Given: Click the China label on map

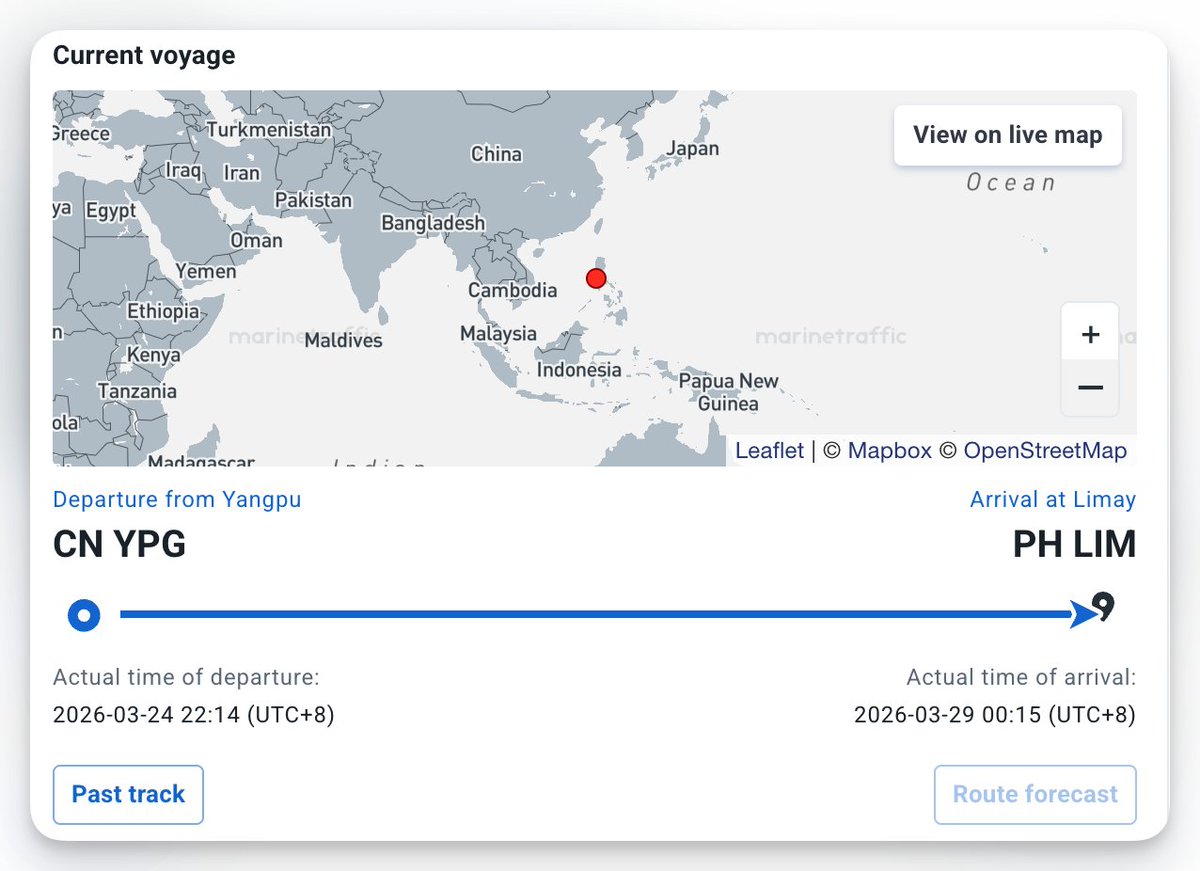Looking at the screenshot, I should pos(496,154).
